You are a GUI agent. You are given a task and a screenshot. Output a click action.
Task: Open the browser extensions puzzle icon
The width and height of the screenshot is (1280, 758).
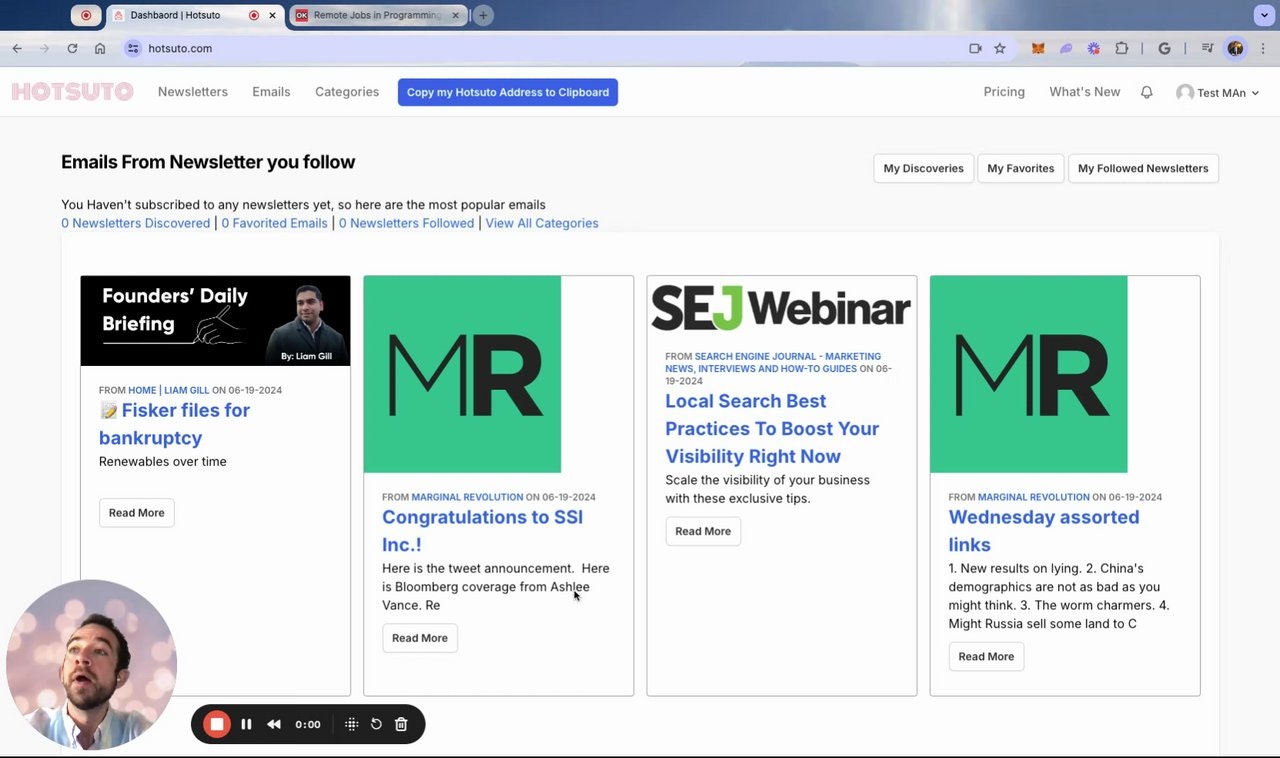(1121, 48)
